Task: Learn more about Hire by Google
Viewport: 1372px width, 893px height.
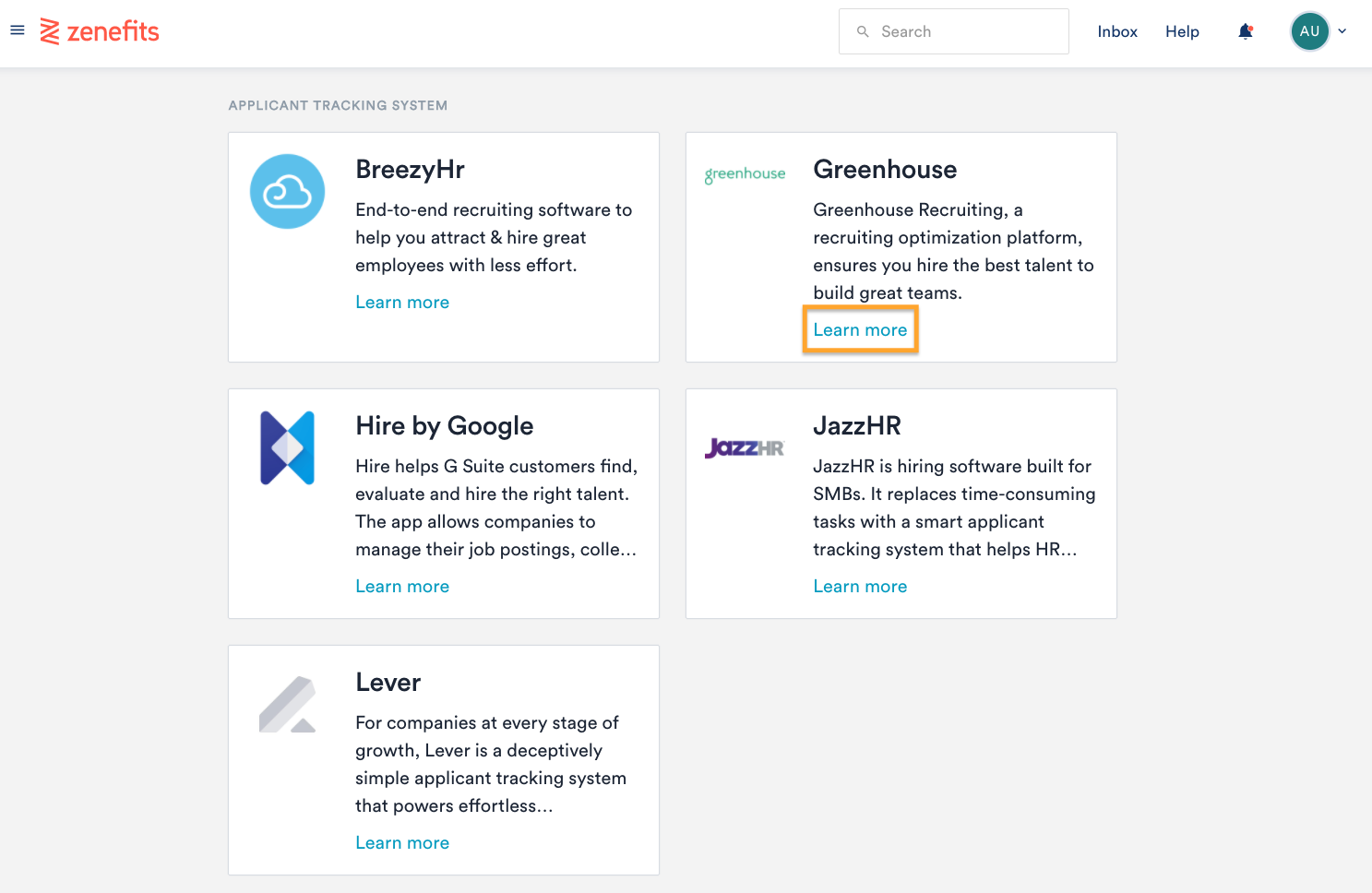Action: [402, 587]
